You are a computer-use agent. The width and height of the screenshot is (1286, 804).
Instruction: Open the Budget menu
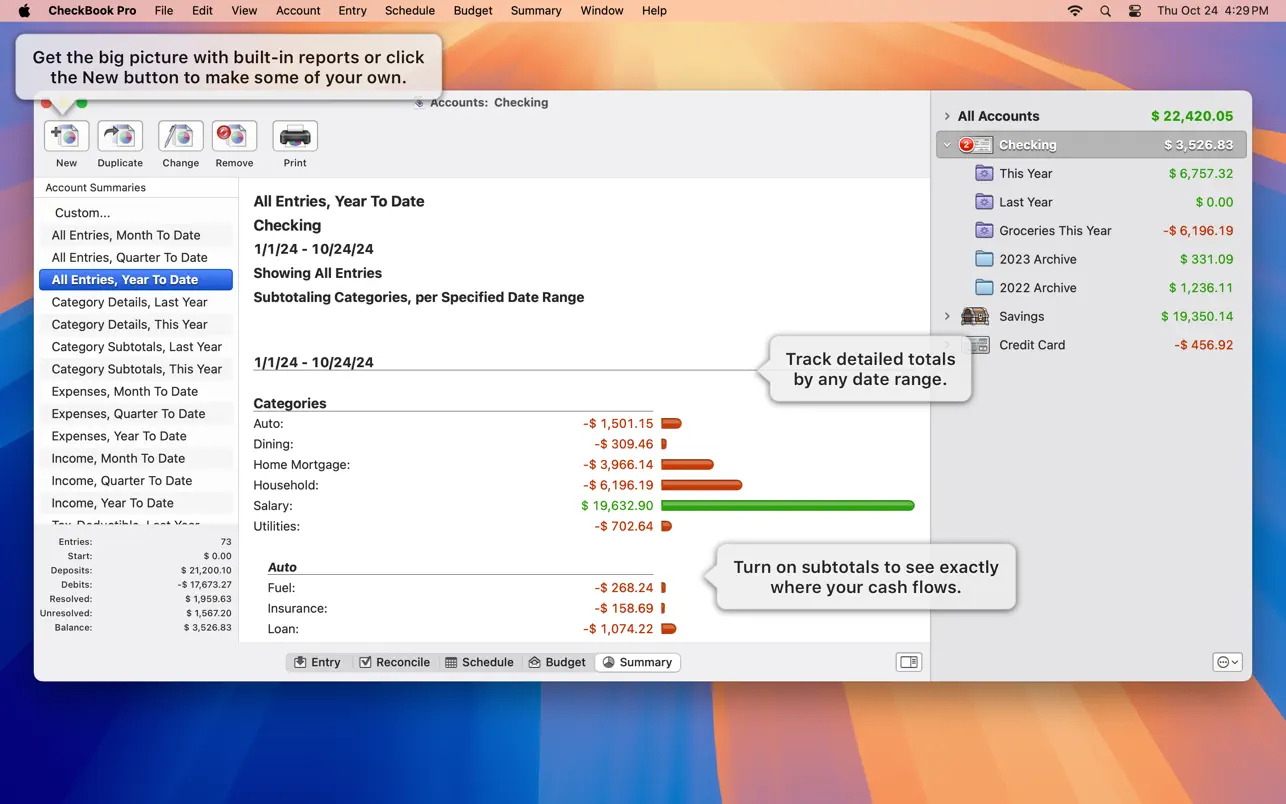(473, 11)
